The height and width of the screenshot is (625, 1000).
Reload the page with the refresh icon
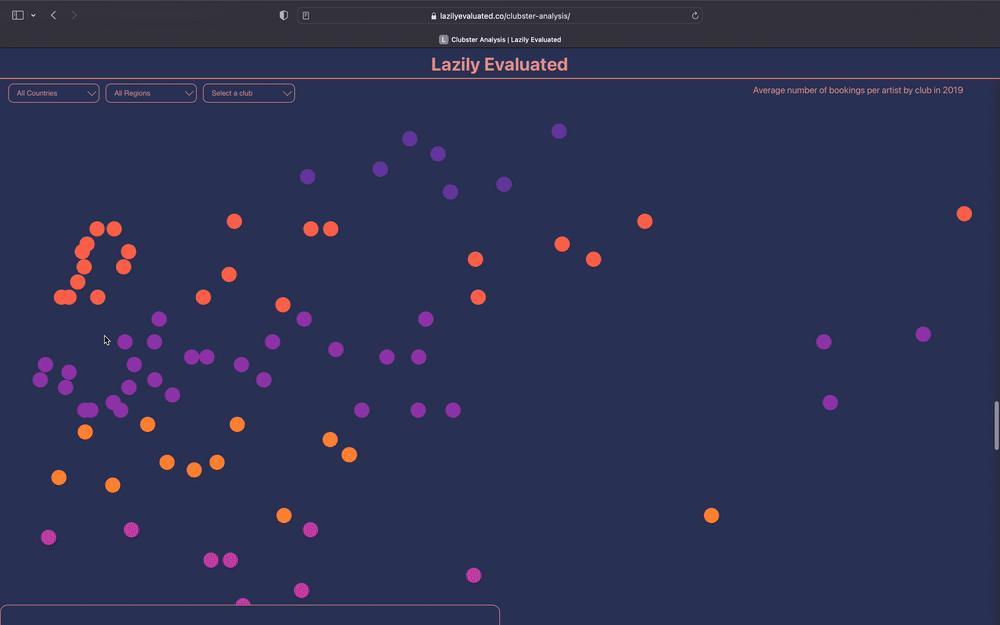tap(695, 15)
